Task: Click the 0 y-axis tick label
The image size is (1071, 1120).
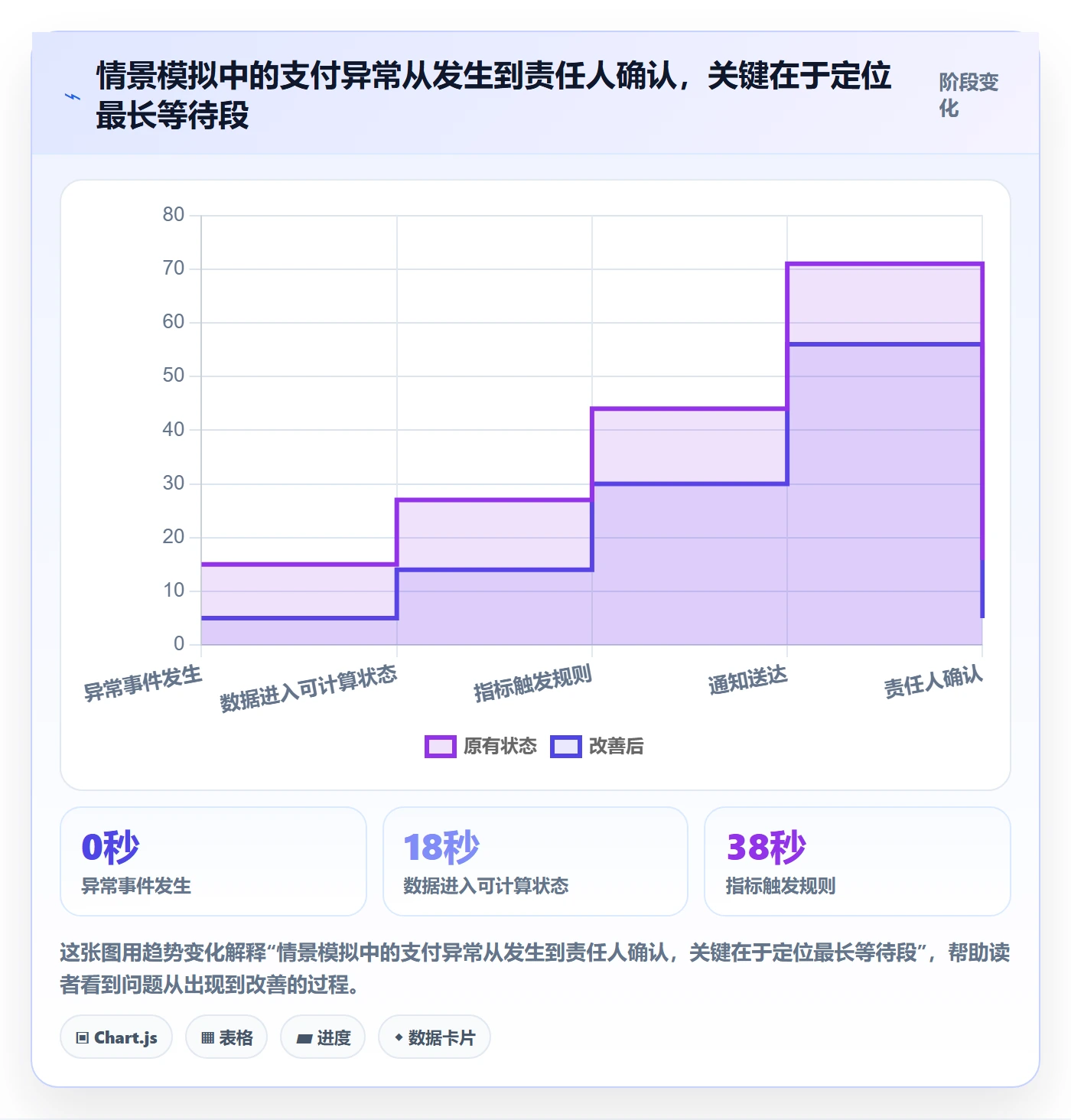Action: pos(179,644)
